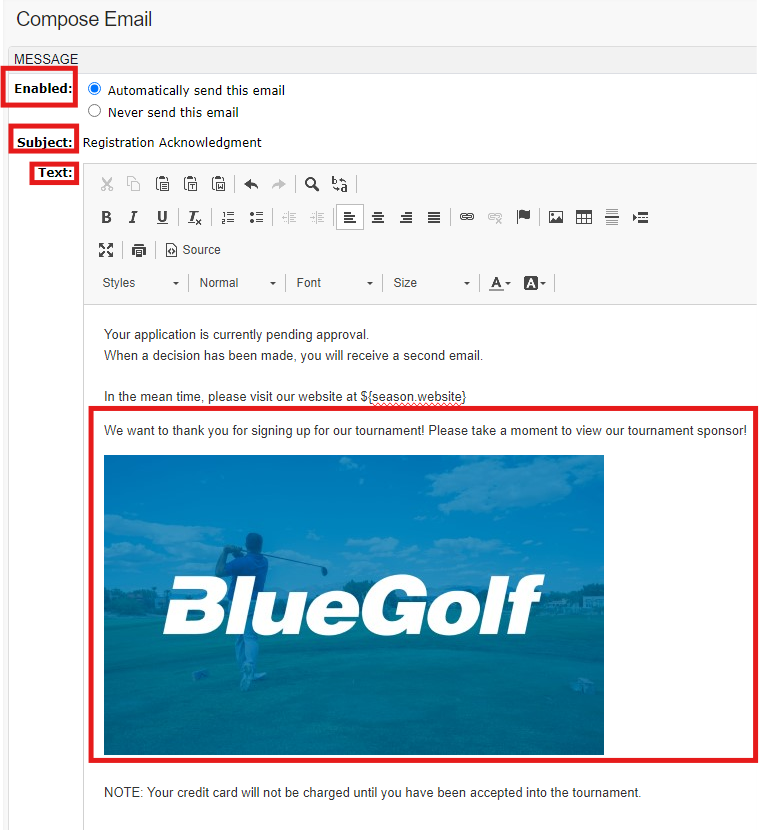Justify the text
The image size is (759, 830).
click(434, 217)
